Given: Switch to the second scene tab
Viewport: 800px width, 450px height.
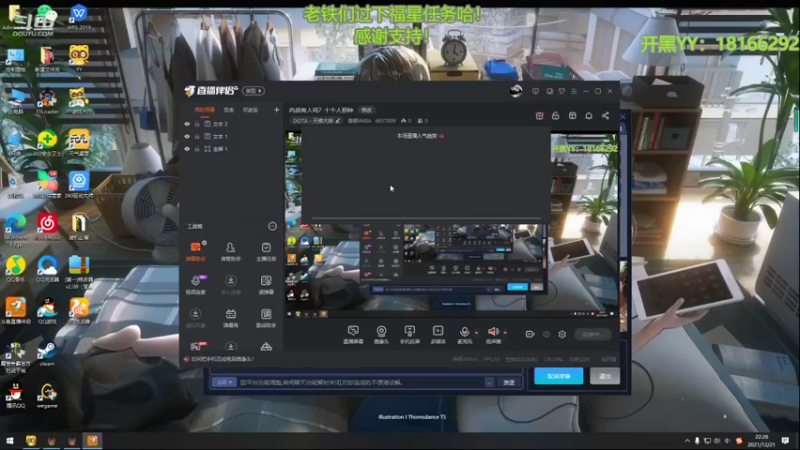Looking at the screenshot, I should [x=229, y=110].
